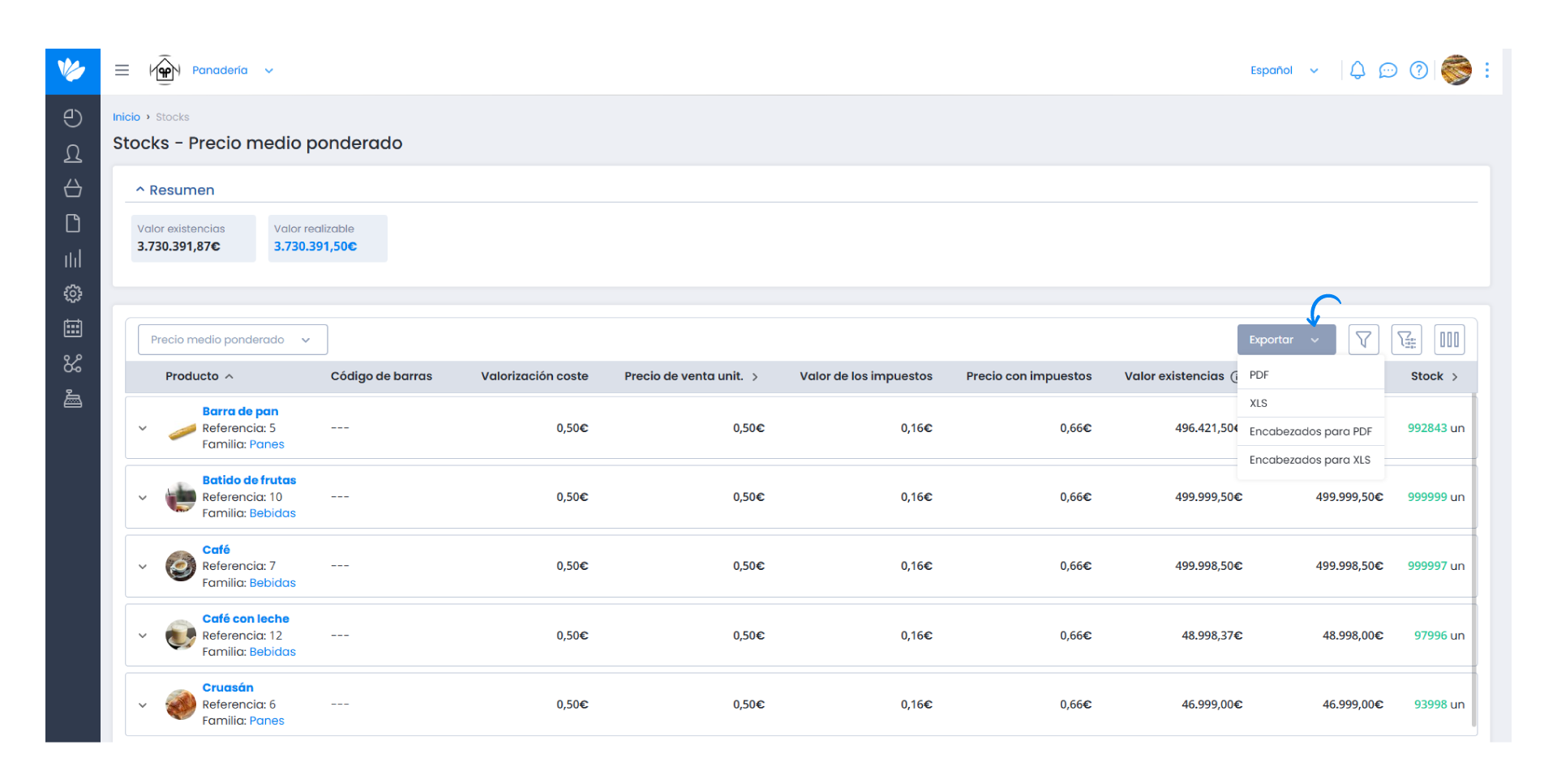
Task: Open the customers icon in sidebar
Action: 73,154
